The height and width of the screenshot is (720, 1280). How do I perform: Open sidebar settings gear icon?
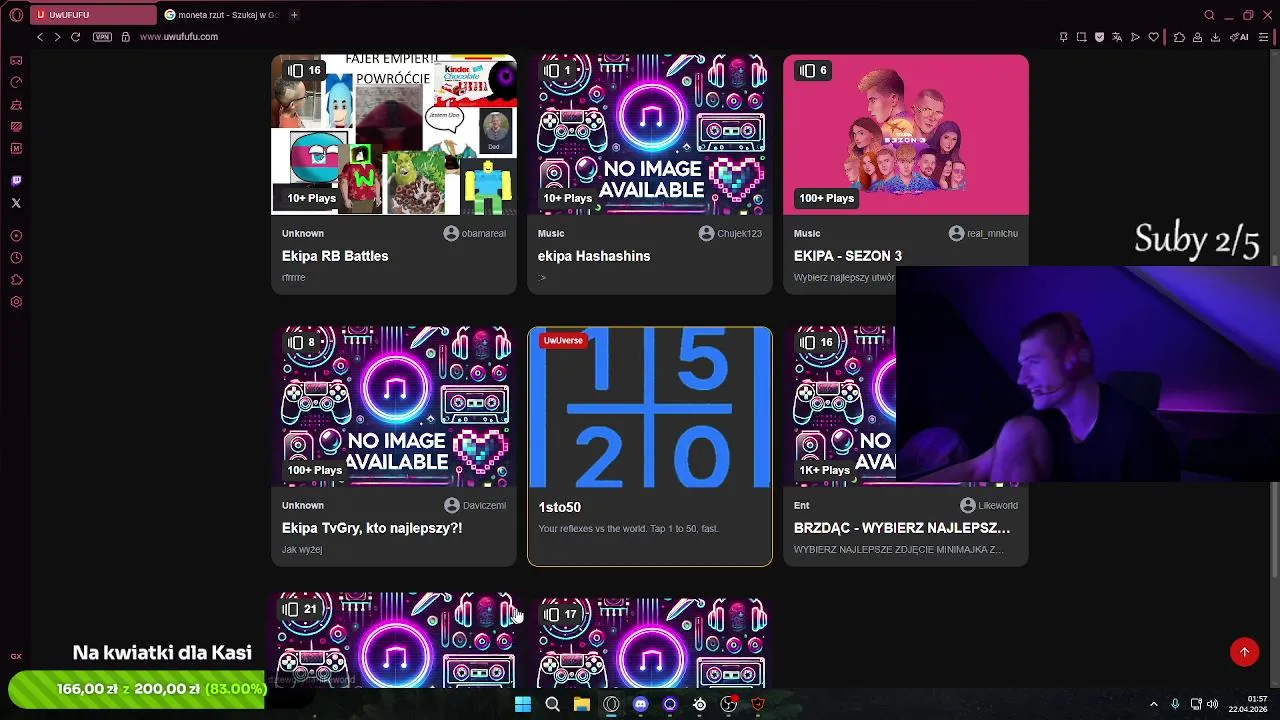(16, 302)
